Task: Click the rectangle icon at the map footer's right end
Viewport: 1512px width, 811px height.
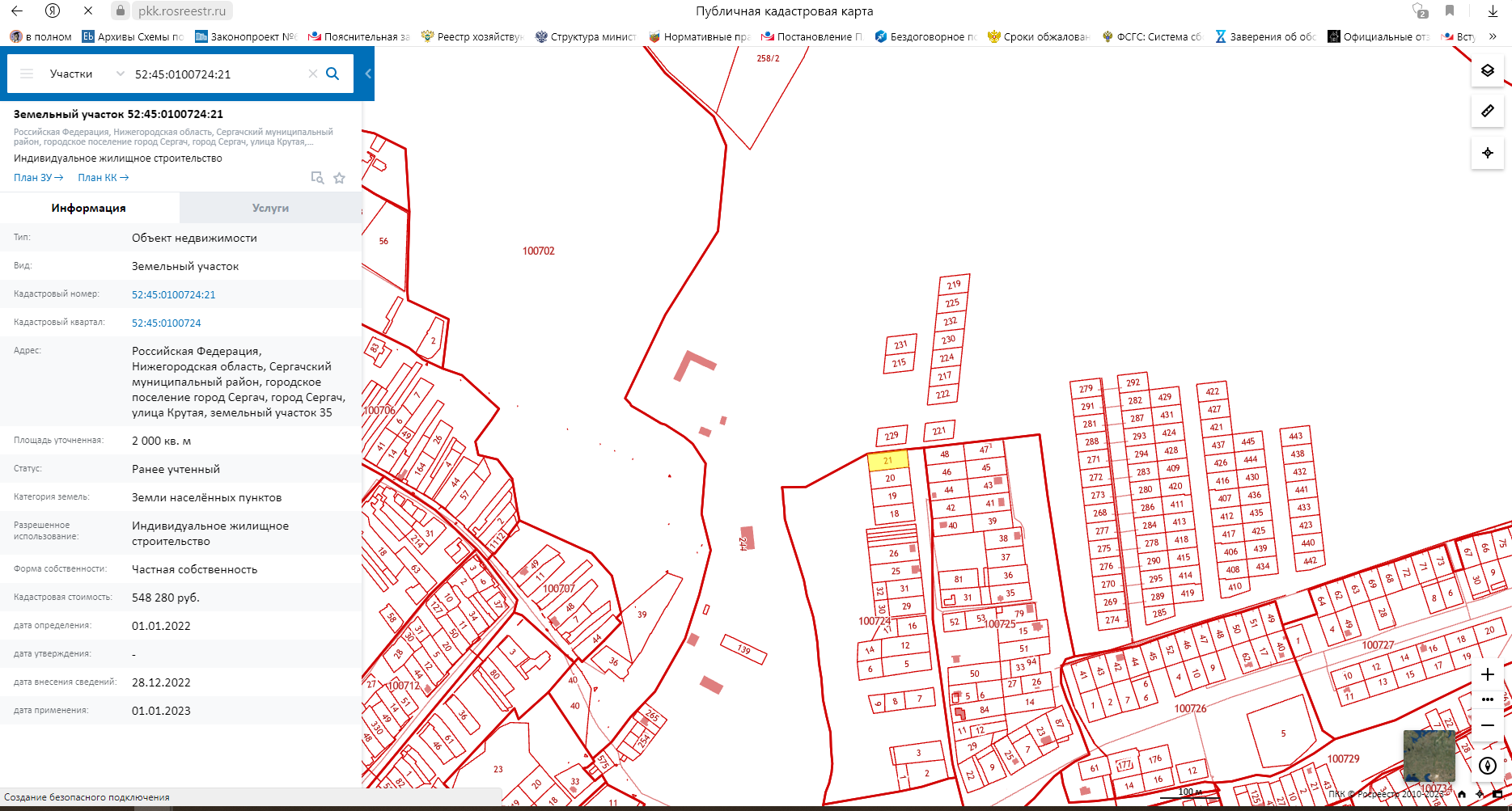Action: 1498,794
